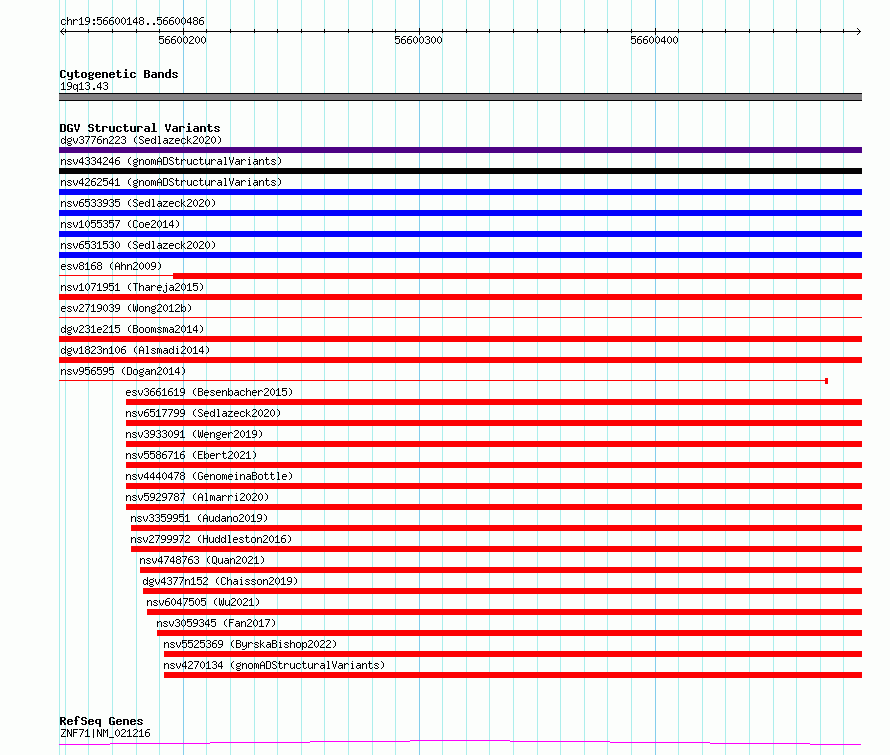Open the nsv4262541 (gnomADStructuralVariants) entry
This screenshot has height=755, width=890.
pyautogui.click(x=171, y=182)
